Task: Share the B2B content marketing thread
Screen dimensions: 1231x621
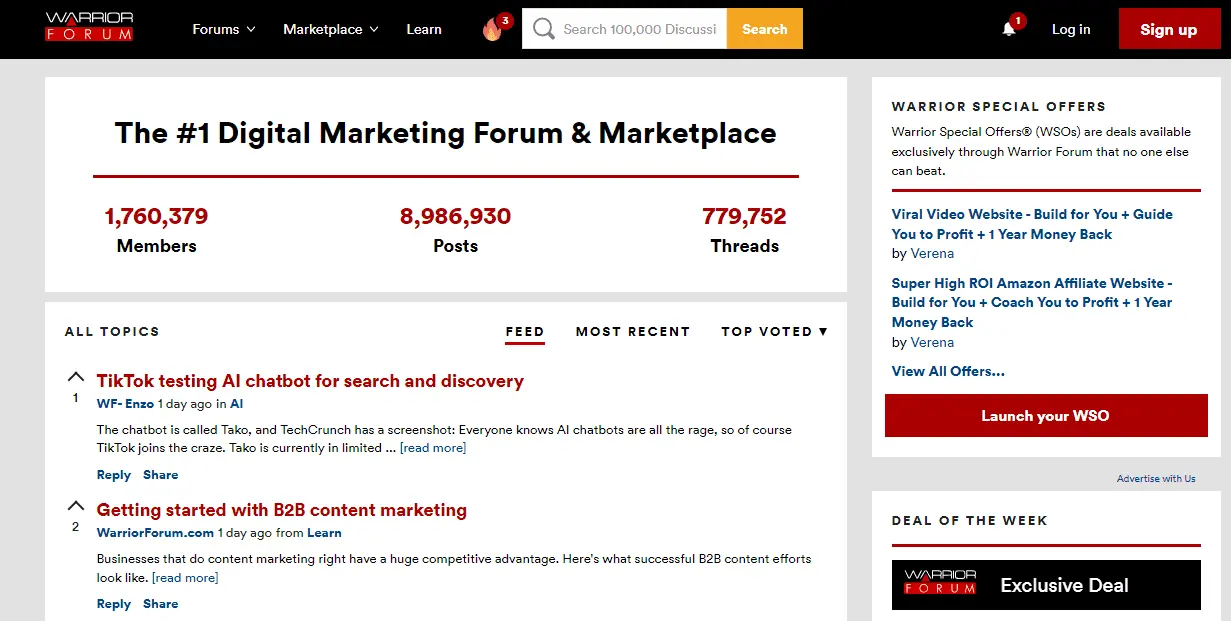Action: pos(161,604)
